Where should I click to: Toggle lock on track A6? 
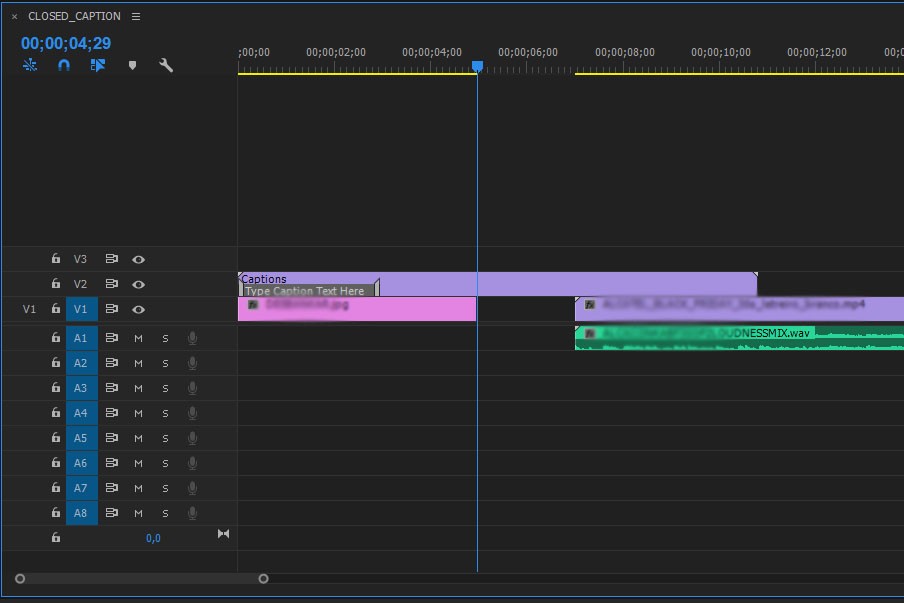56,463
